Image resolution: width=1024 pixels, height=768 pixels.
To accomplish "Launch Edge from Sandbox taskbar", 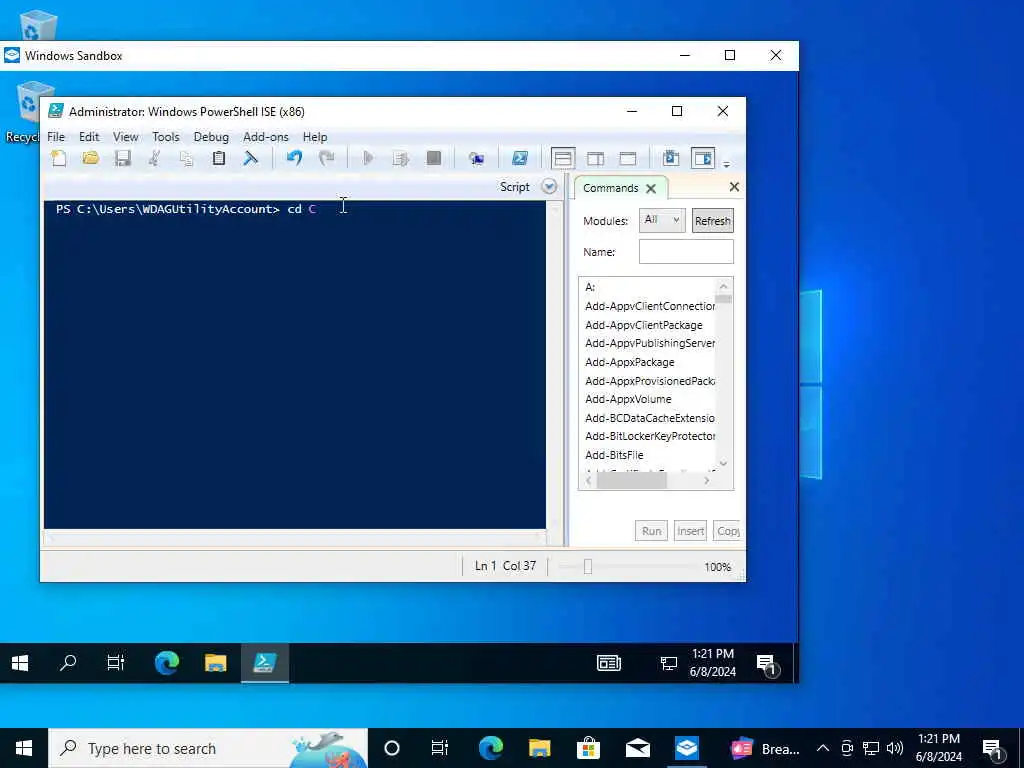I will (x=167, y=663).
